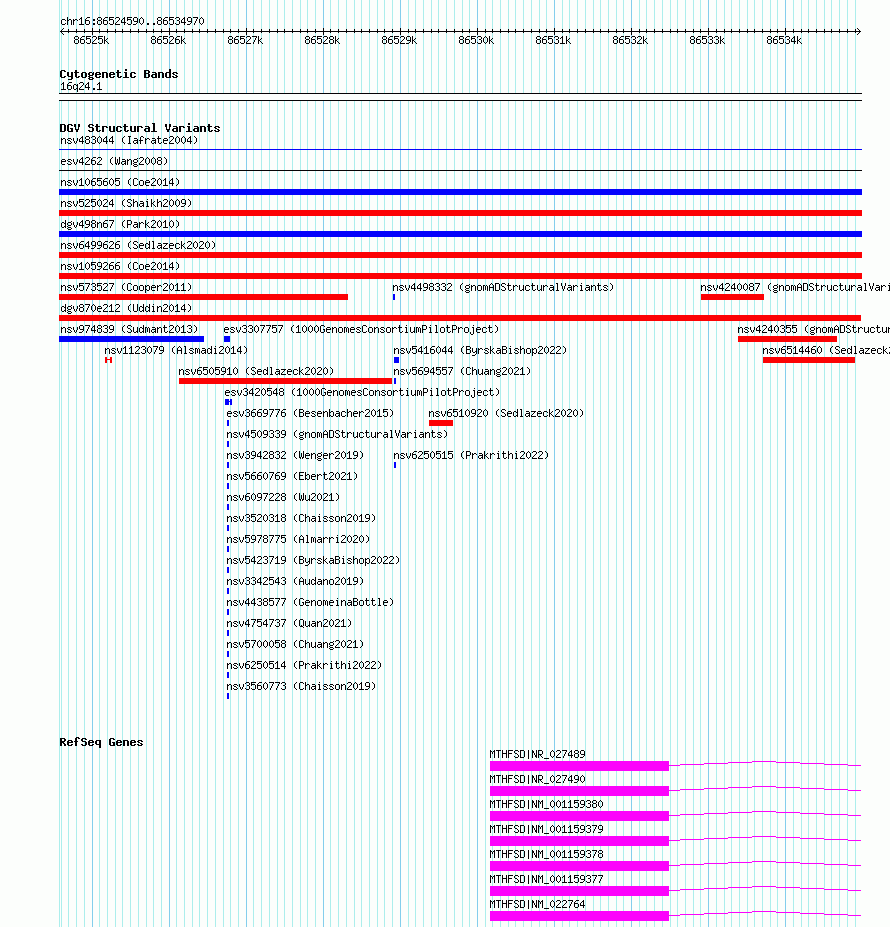Click nsv6097228 (Wu2021) label

(283, 497)
